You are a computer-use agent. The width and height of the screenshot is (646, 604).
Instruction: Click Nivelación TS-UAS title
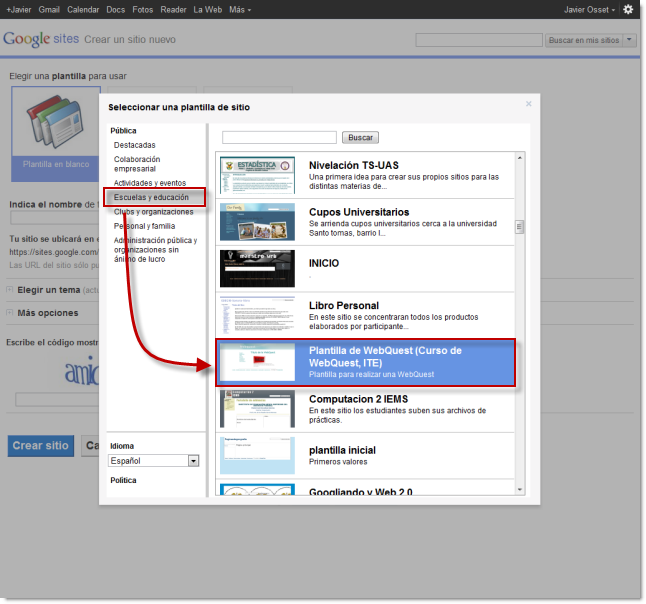(354, 165)
